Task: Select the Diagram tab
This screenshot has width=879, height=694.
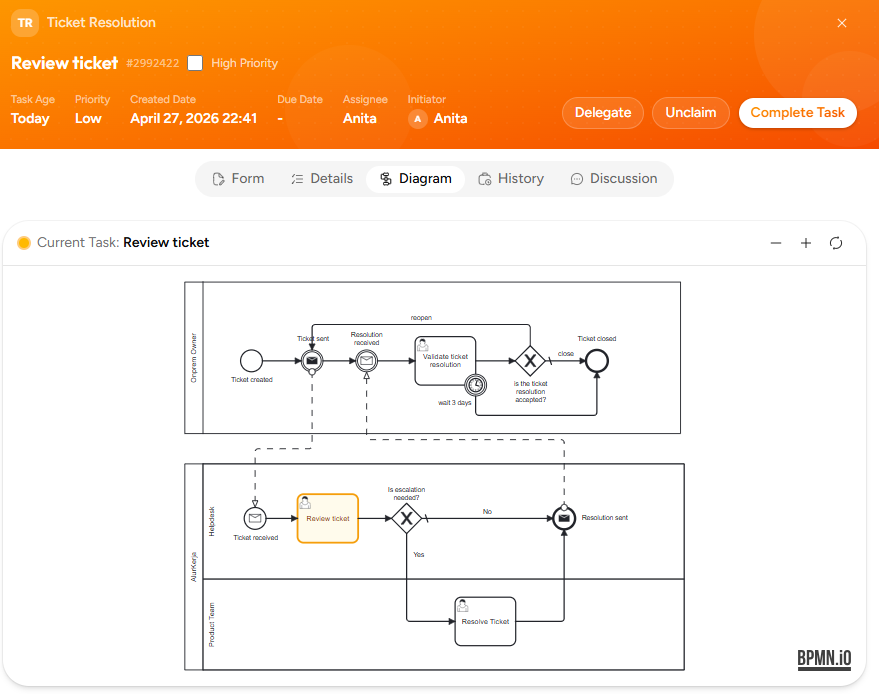Action: pos(415,179)
